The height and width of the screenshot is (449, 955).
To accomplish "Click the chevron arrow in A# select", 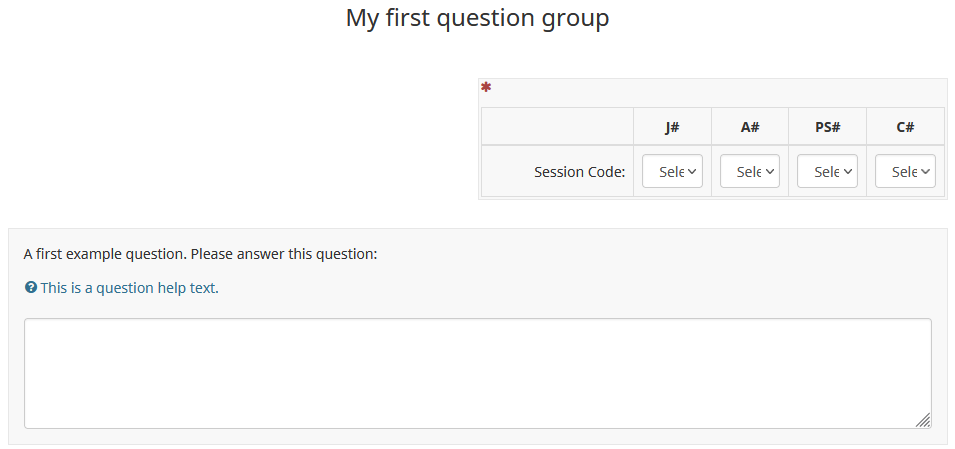I will coord(770,172).
